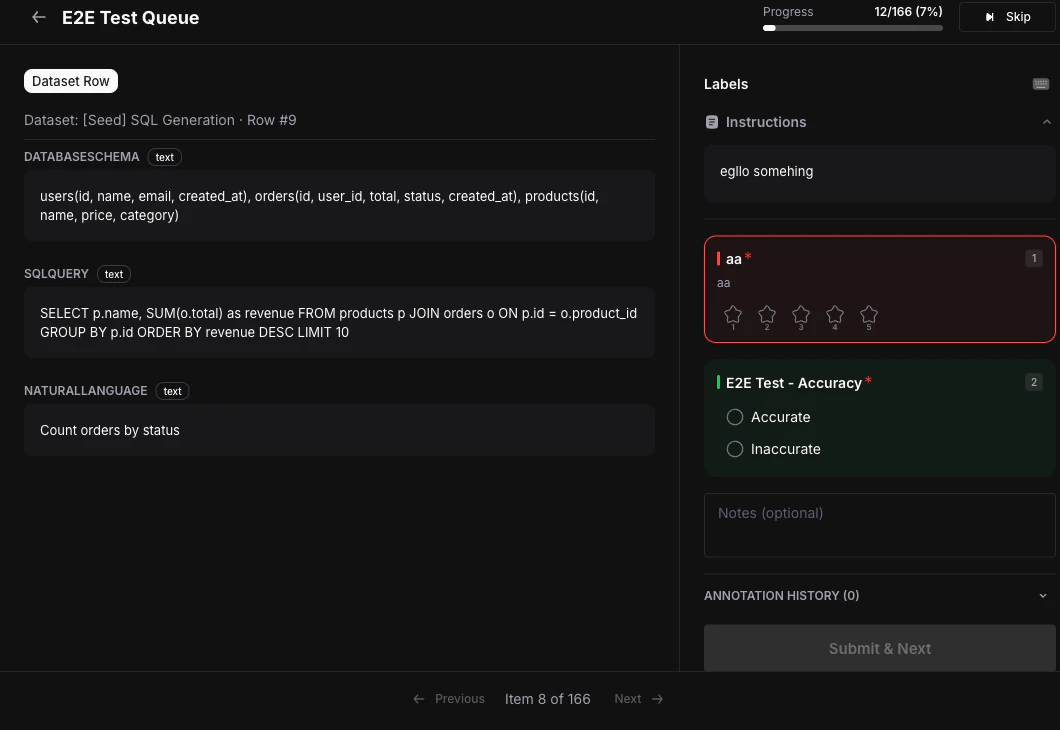Select the Inaccurate radio button
This screenshot has height=730, width=1060.
pos(735,449)
